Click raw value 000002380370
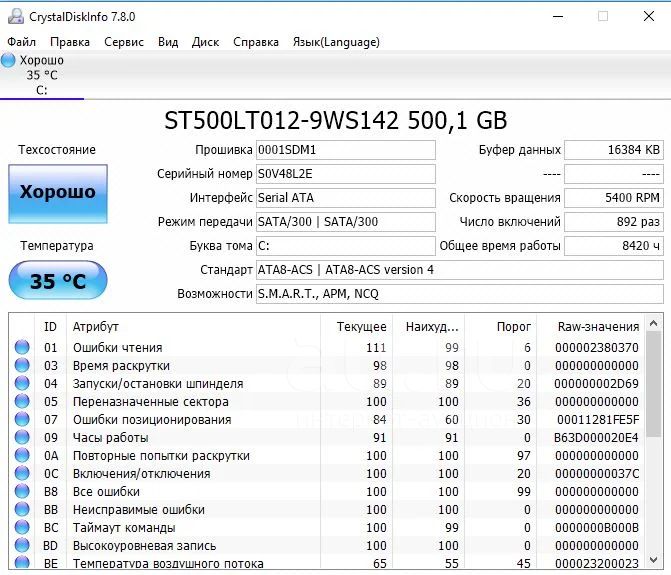Image resolution: width=671 pixels, height=575 pixels. 597,347
